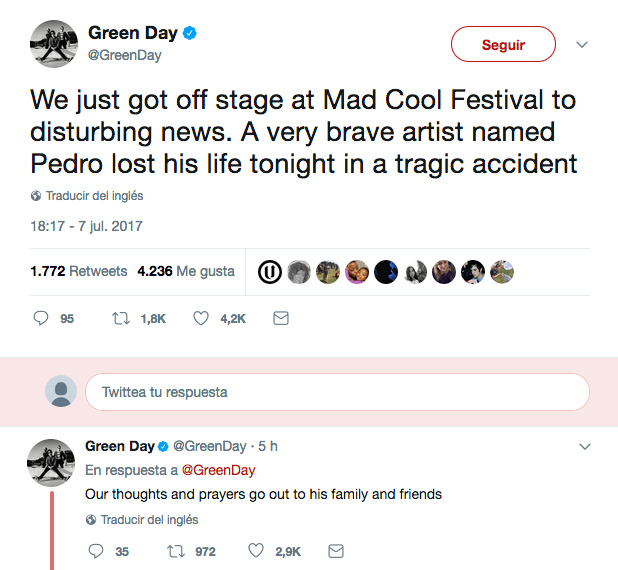Viewport: 618px width, 570px height.
Task: Click reply icon on thoughts and prayers tweet
Action: [x=97, y=551]
